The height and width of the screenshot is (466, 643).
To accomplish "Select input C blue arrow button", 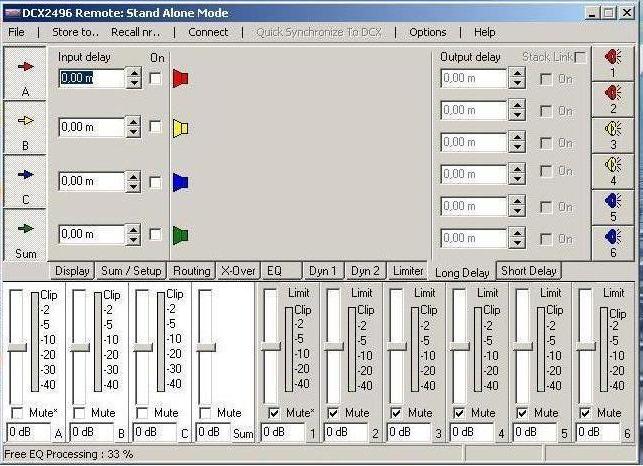I will click(x=25, y=182).
